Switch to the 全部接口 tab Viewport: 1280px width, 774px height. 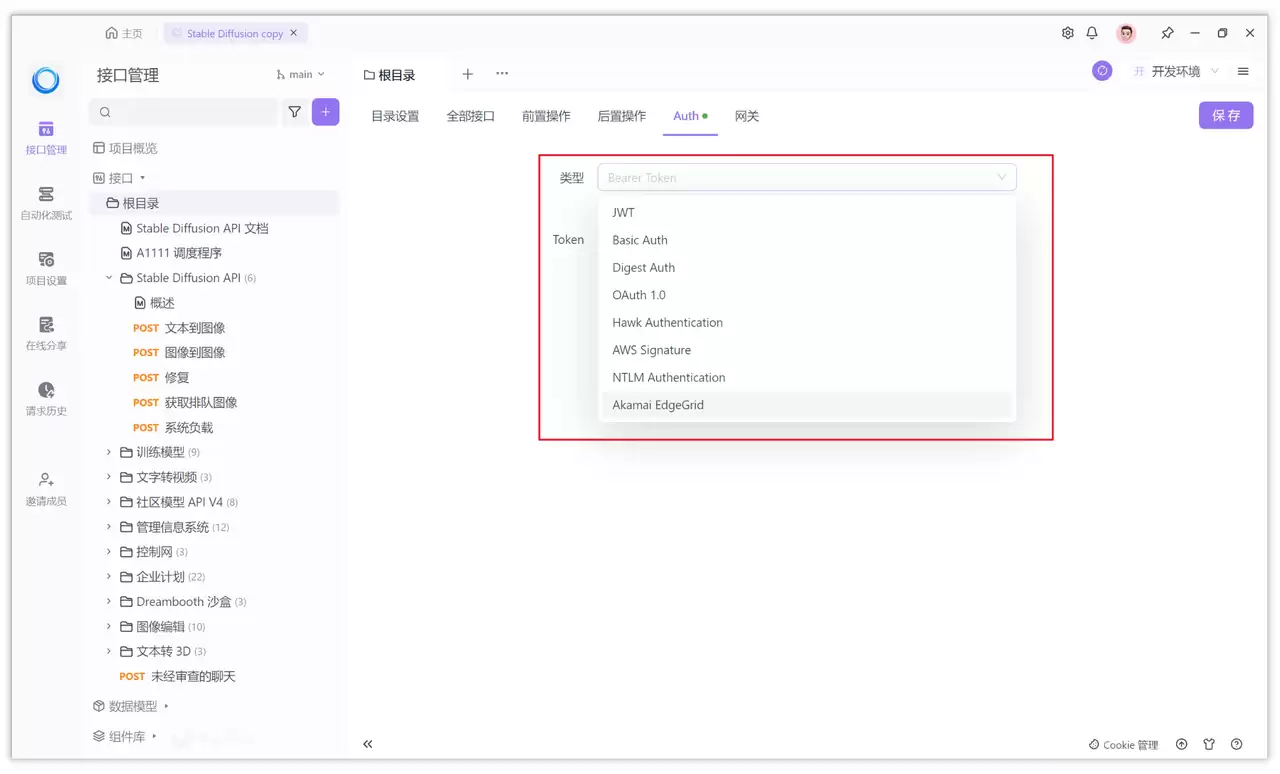click(471, 116)
